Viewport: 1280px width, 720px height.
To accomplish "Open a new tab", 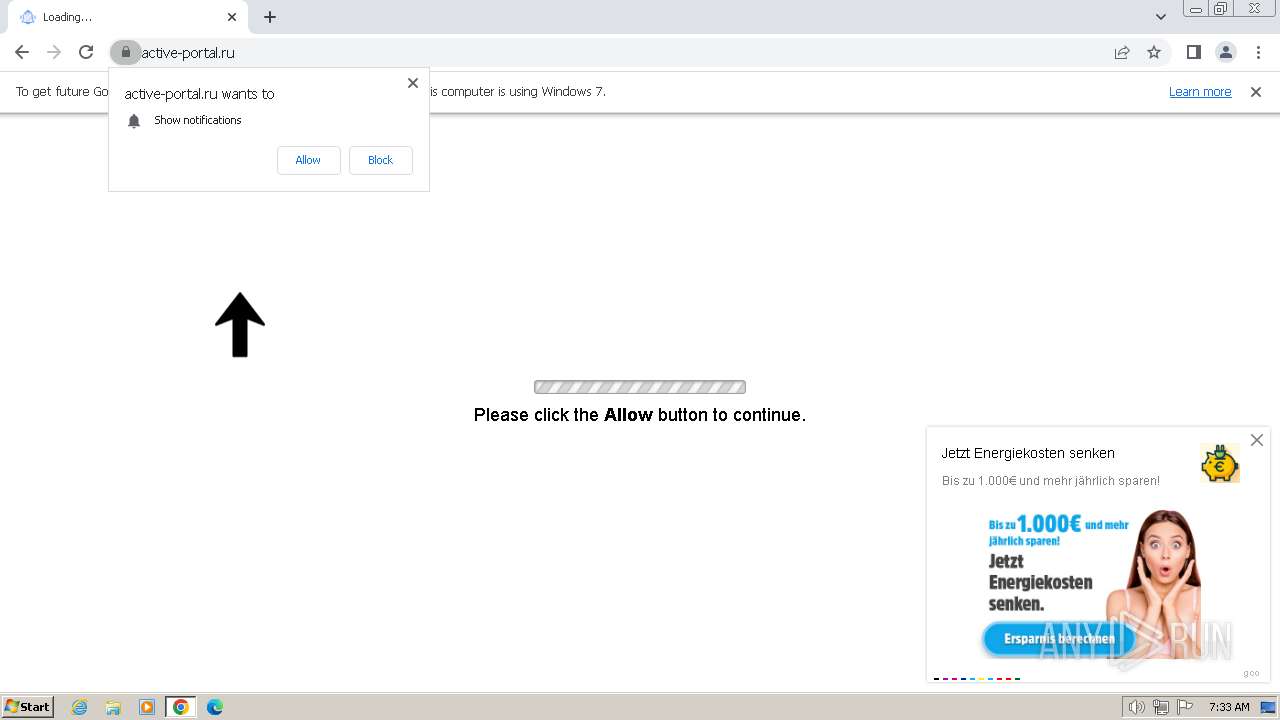I will [x=270, y=17].
